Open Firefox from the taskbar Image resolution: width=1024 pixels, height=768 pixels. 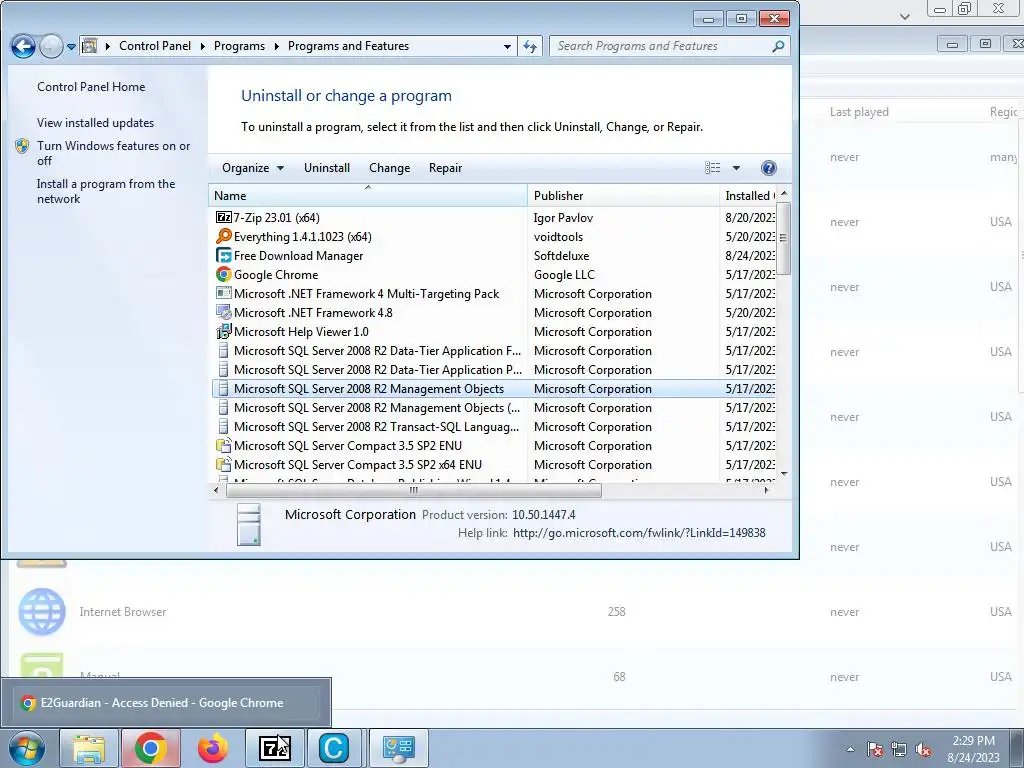pyautogui.click(x=213, y=748)
